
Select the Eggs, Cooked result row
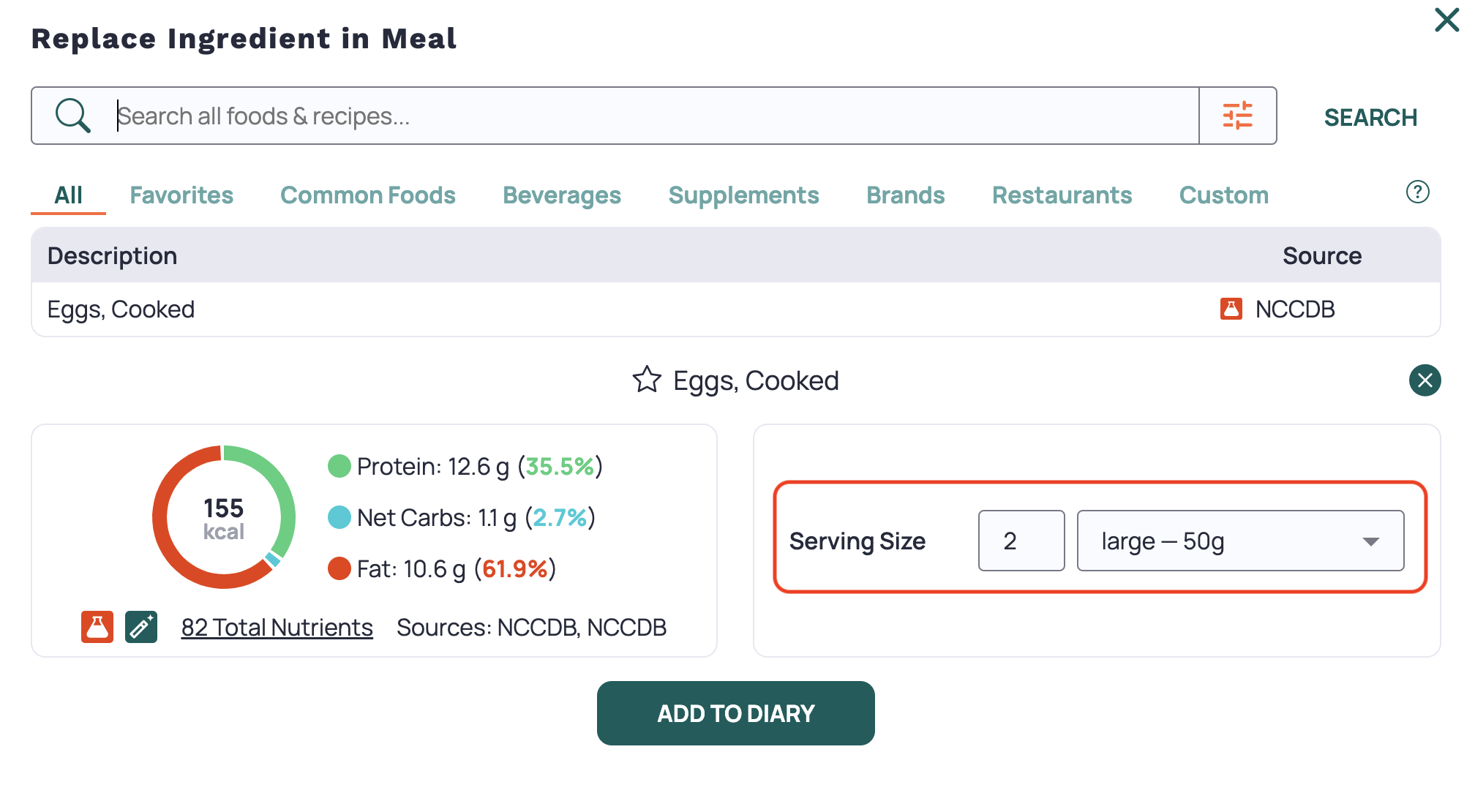(x=735, y=309)
